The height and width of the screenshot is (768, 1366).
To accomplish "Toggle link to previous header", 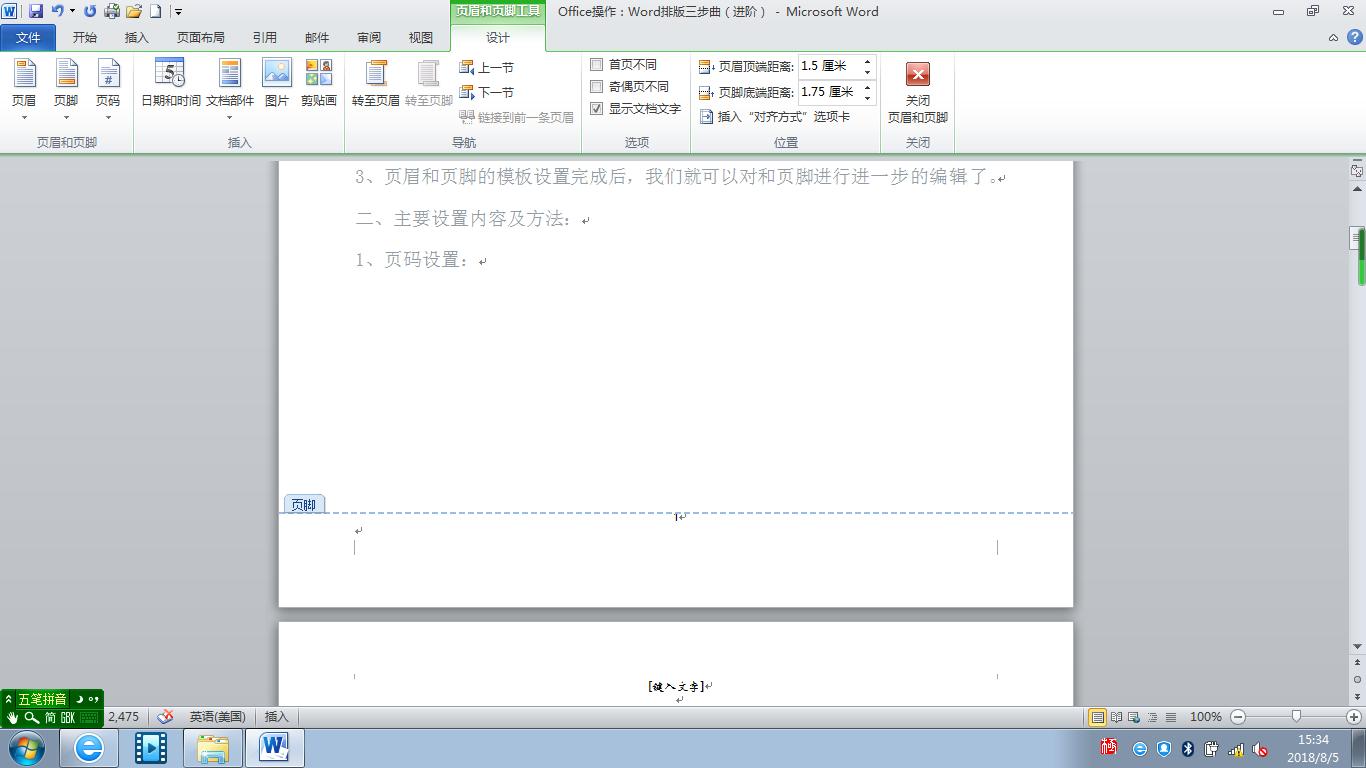I will coord(518,117).
